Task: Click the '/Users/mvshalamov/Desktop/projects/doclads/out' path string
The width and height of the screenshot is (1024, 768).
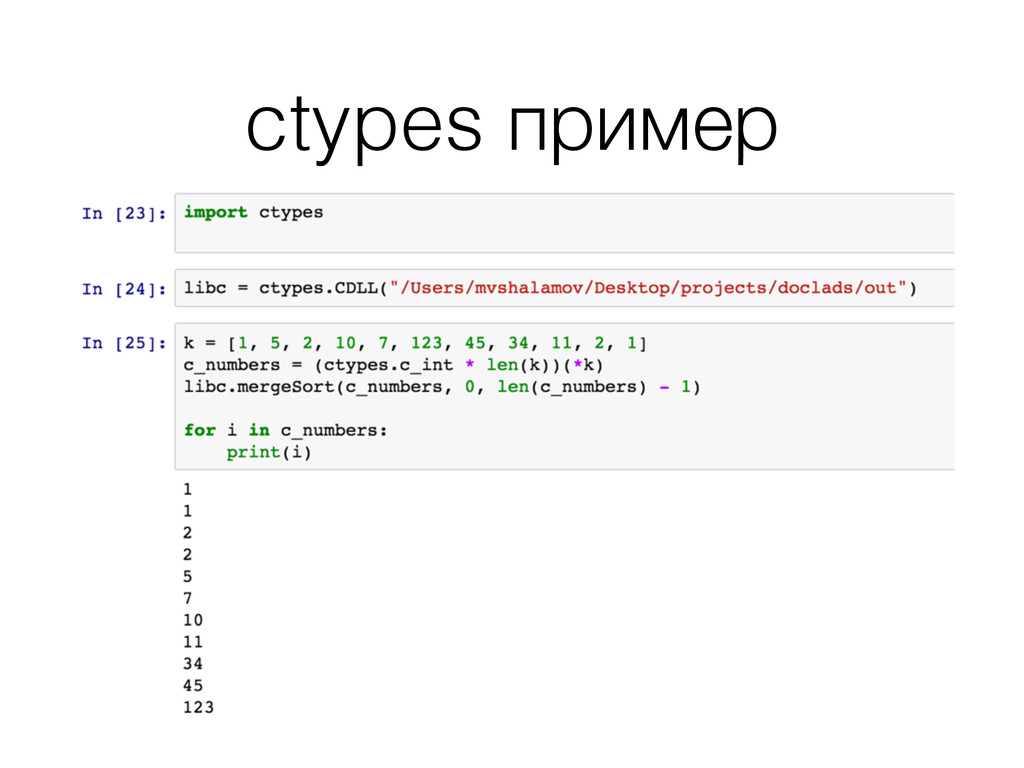Action: coord(648,288)
